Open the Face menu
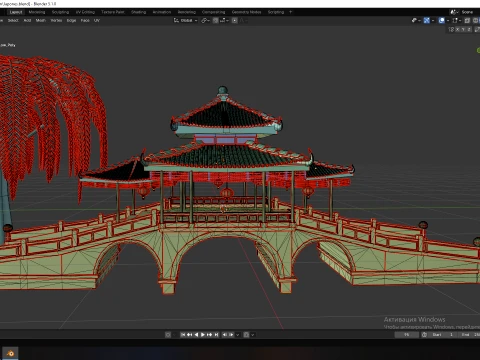 [x=85, y=20]
